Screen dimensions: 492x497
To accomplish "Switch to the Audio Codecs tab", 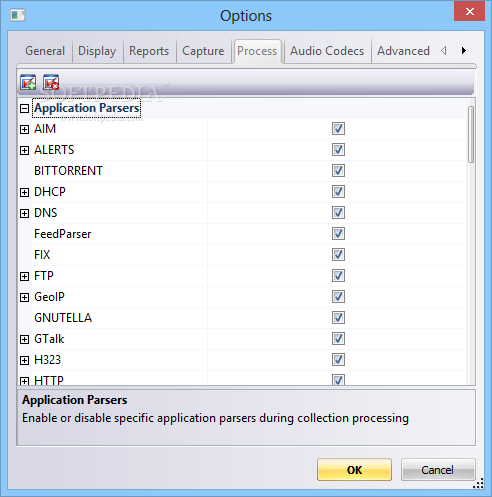I will [327, 51].
